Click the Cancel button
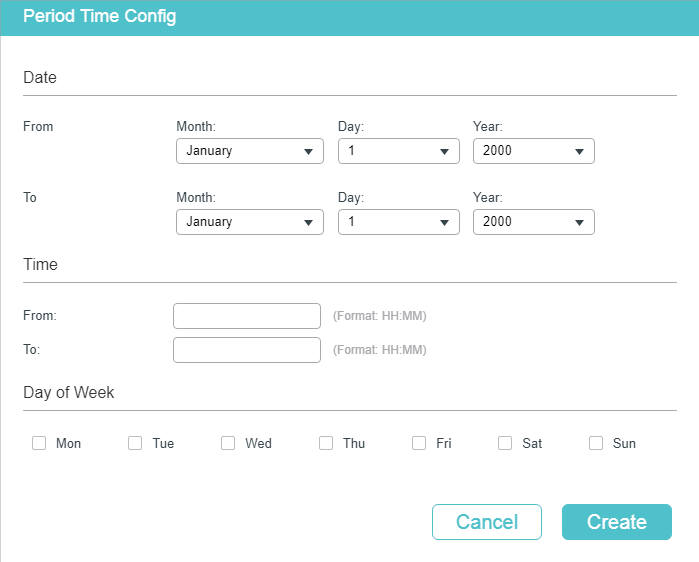The height and width of the screenshot is (562, 699). (x=487, y=522)
